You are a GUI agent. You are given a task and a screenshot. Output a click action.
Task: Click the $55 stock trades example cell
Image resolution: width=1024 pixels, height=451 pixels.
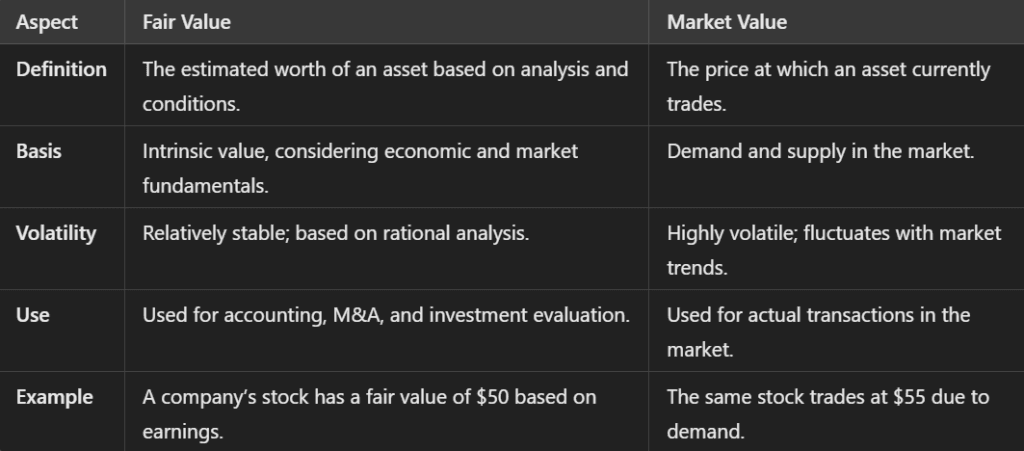[828, 414]
